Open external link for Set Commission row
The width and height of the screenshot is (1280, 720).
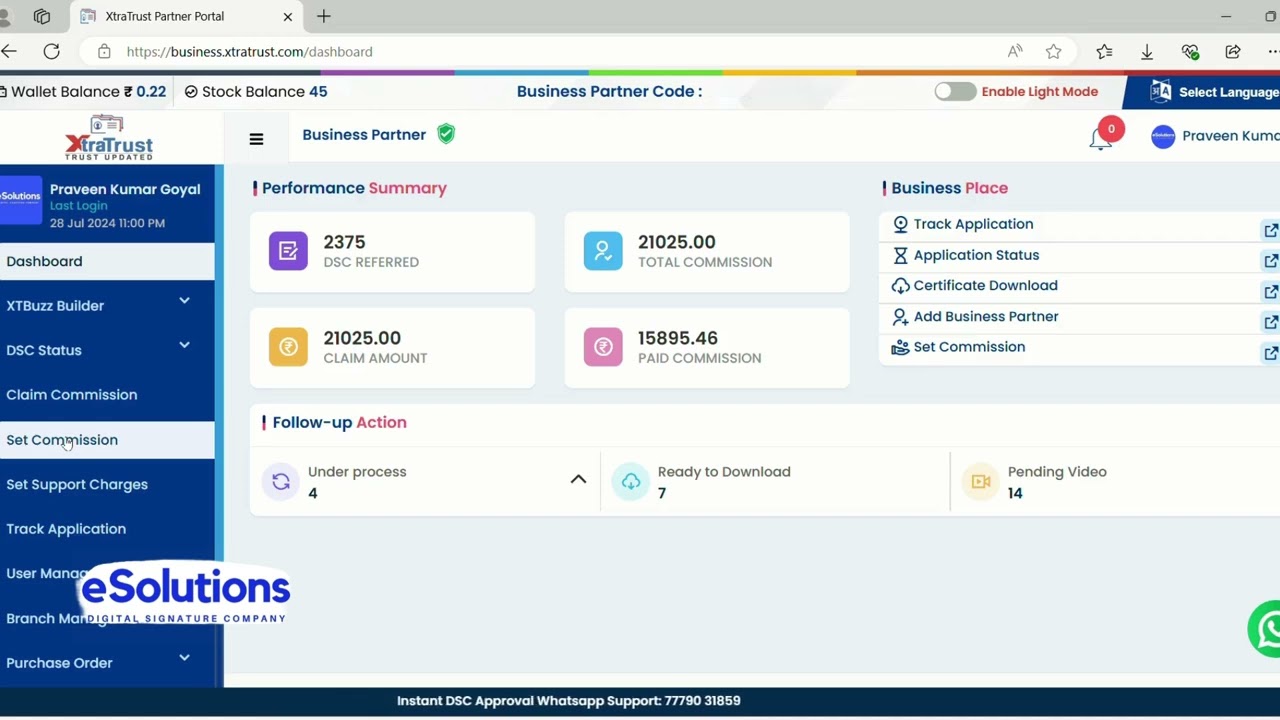pos(1271,353)
